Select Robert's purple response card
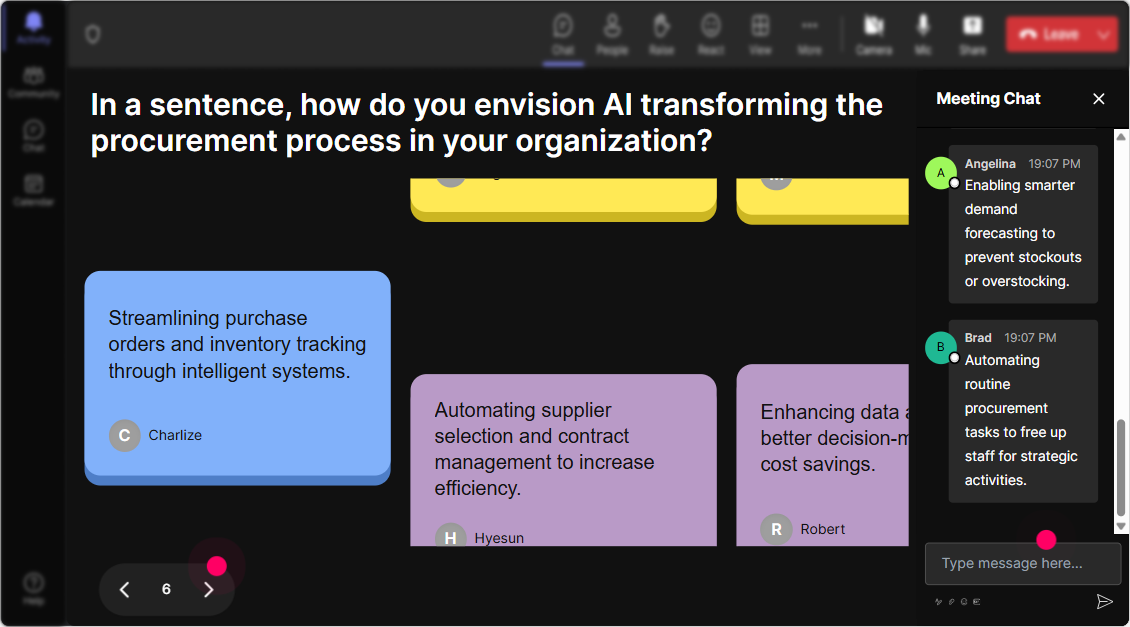1130x627 pixels. click(x=822, y=455)
